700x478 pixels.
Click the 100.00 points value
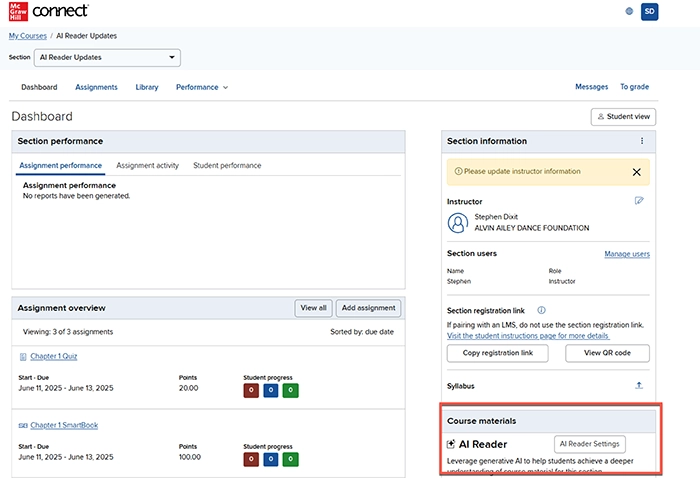pyautogui.click(x=190, y=457)
